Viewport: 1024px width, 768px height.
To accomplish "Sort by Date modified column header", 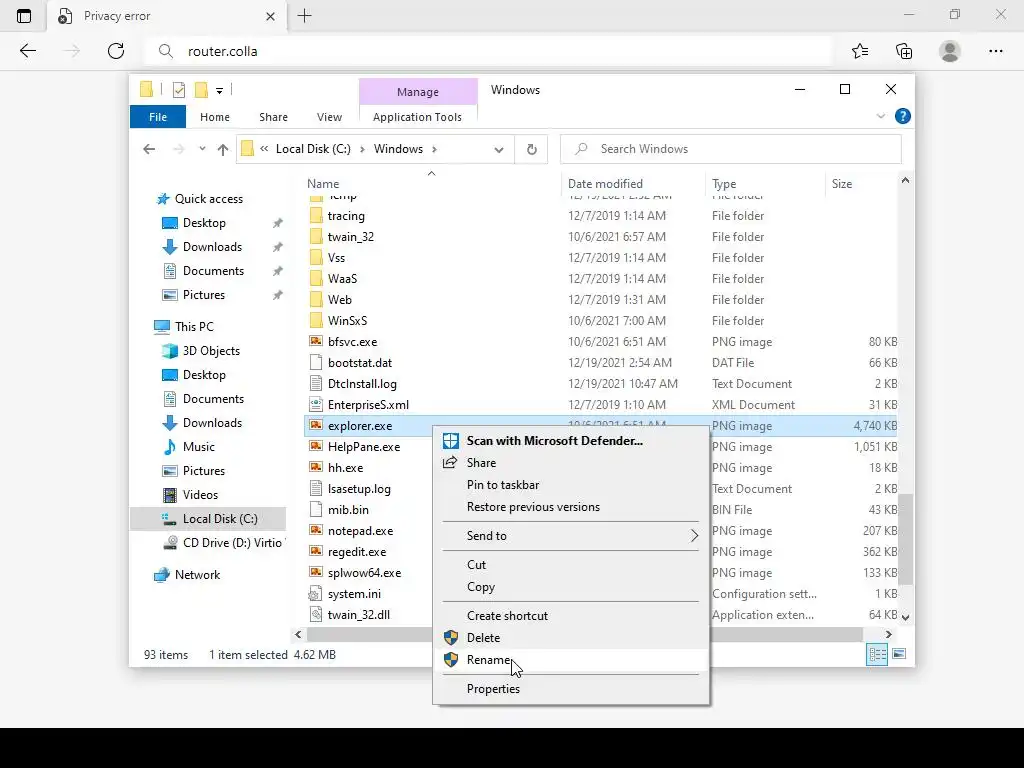I will [x=633, y=184].
